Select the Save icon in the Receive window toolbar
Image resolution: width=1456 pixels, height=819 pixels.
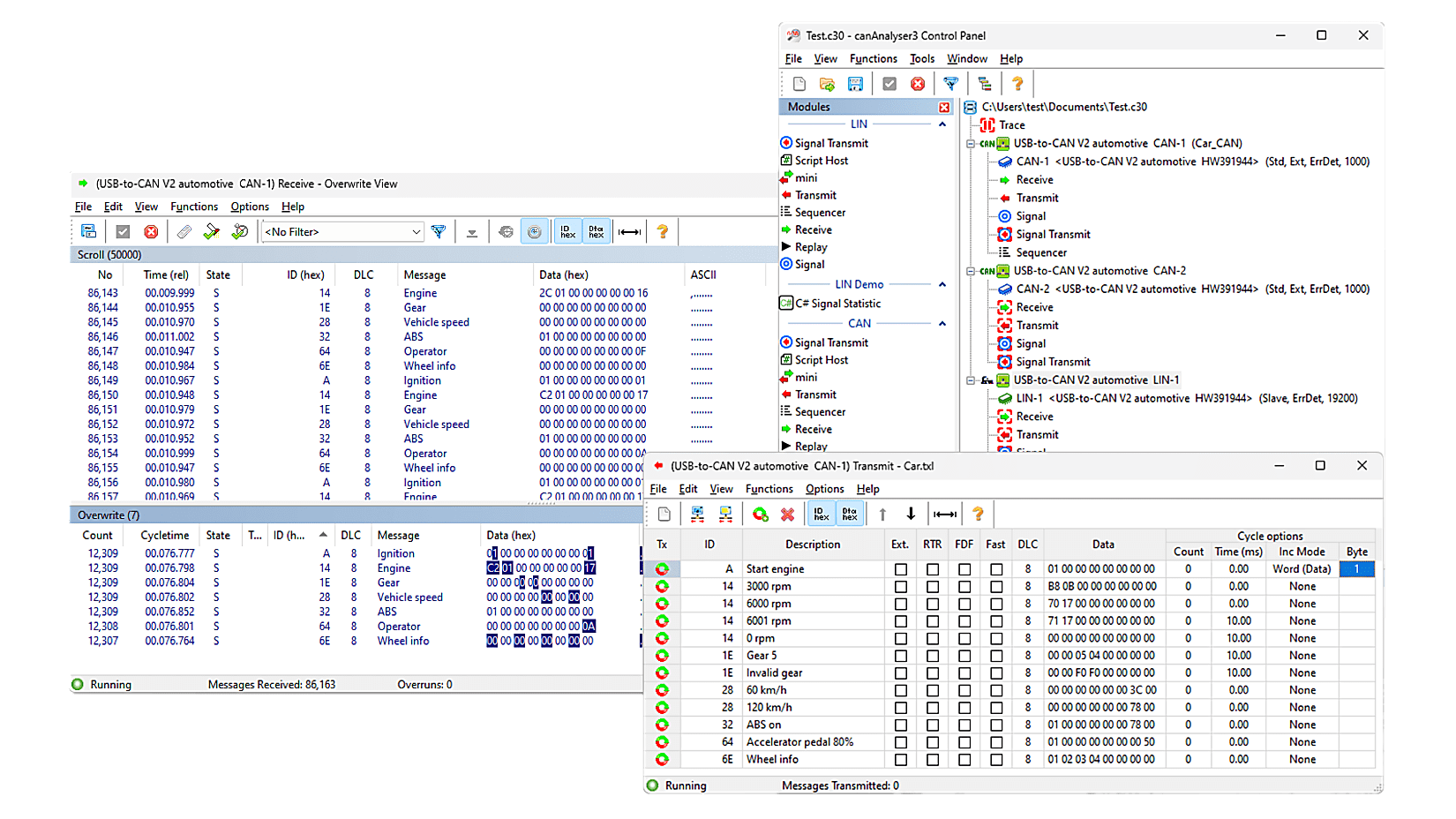tap(88, 230)
